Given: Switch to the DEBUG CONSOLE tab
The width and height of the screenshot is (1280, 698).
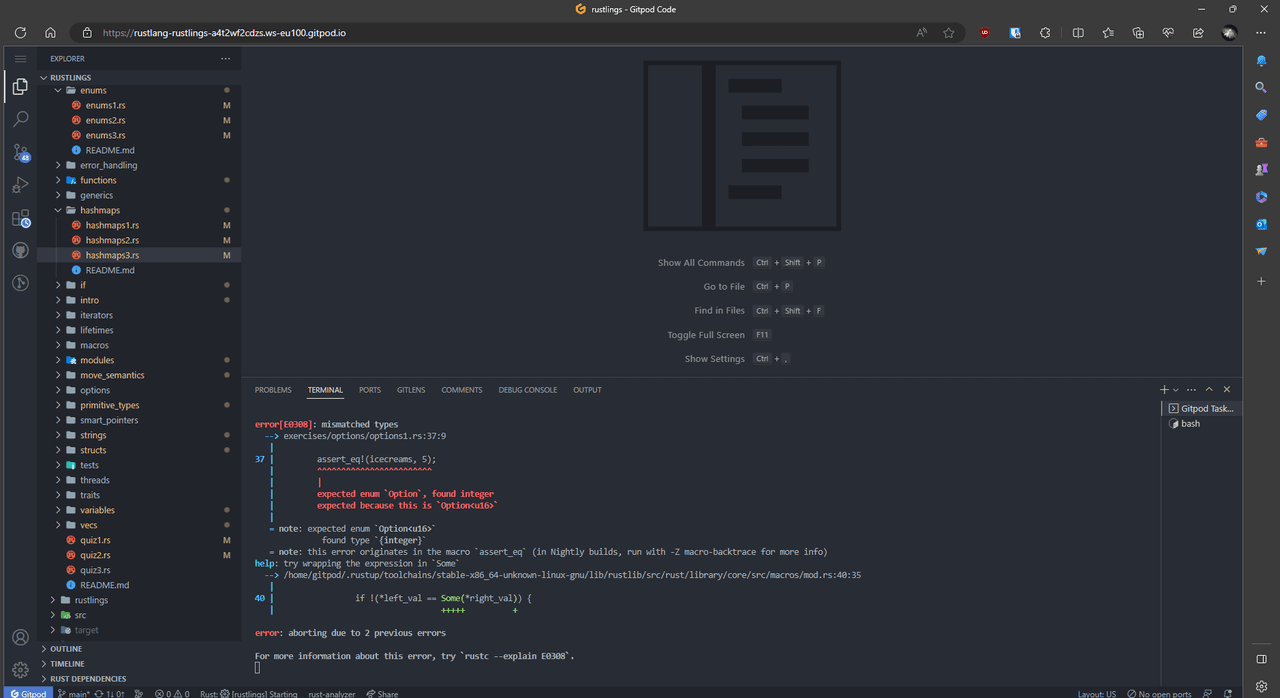Looking at the screenshot, I should pyautogui.click(x=527, y=390).
